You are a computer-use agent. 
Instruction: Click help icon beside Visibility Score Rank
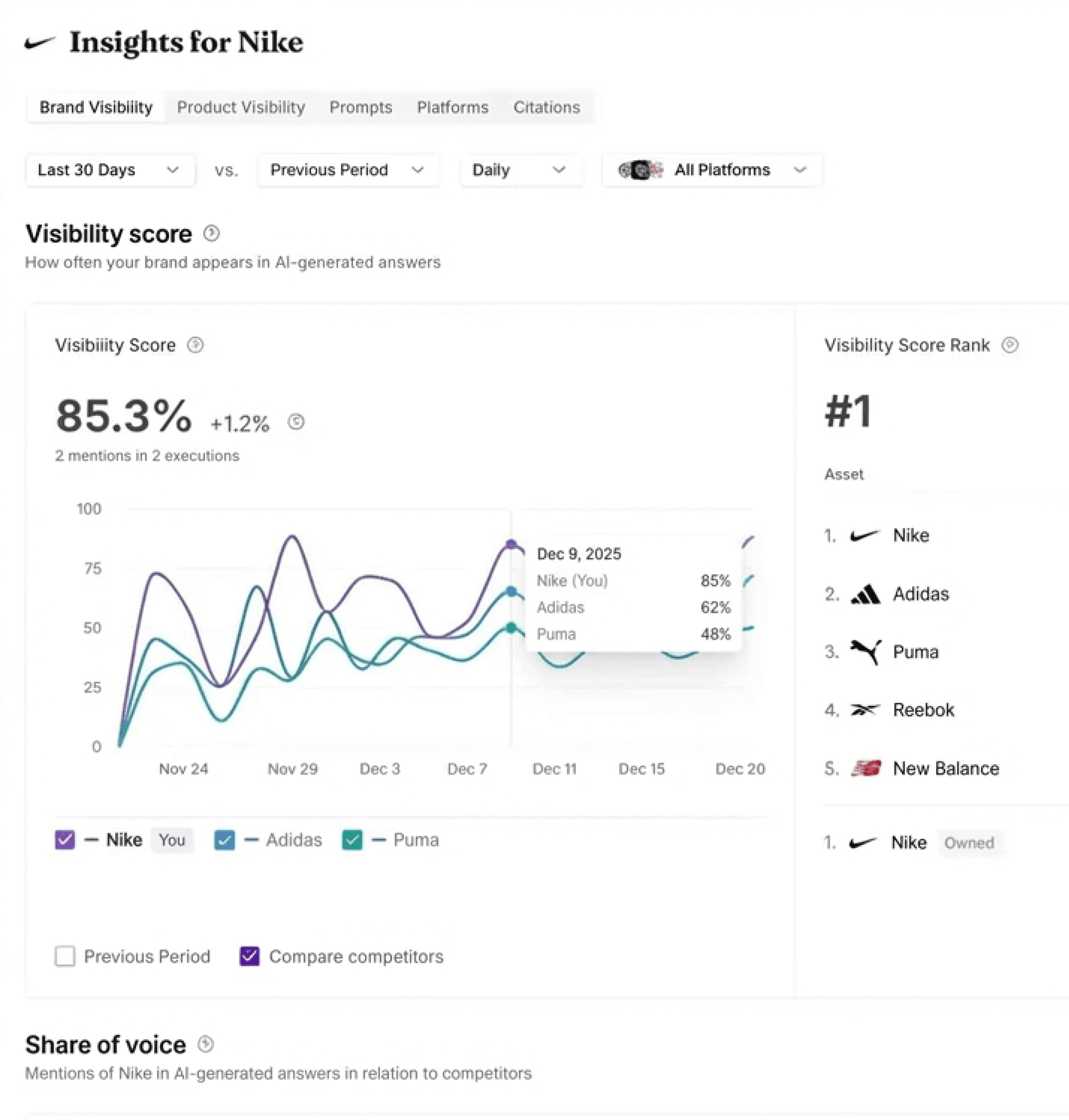[1010, 345]
